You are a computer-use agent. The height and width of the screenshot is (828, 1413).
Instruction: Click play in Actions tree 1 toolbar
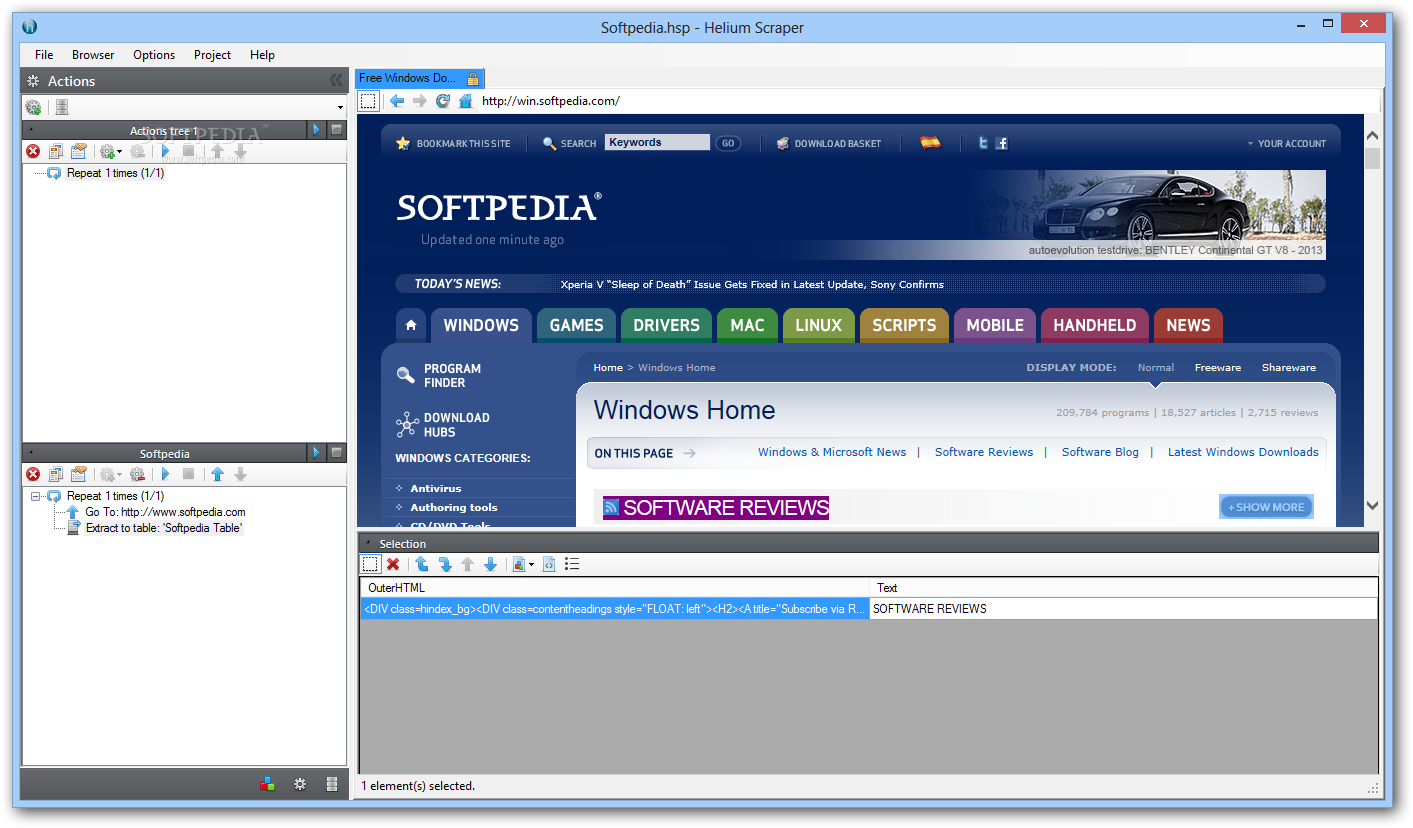point(165,152)
